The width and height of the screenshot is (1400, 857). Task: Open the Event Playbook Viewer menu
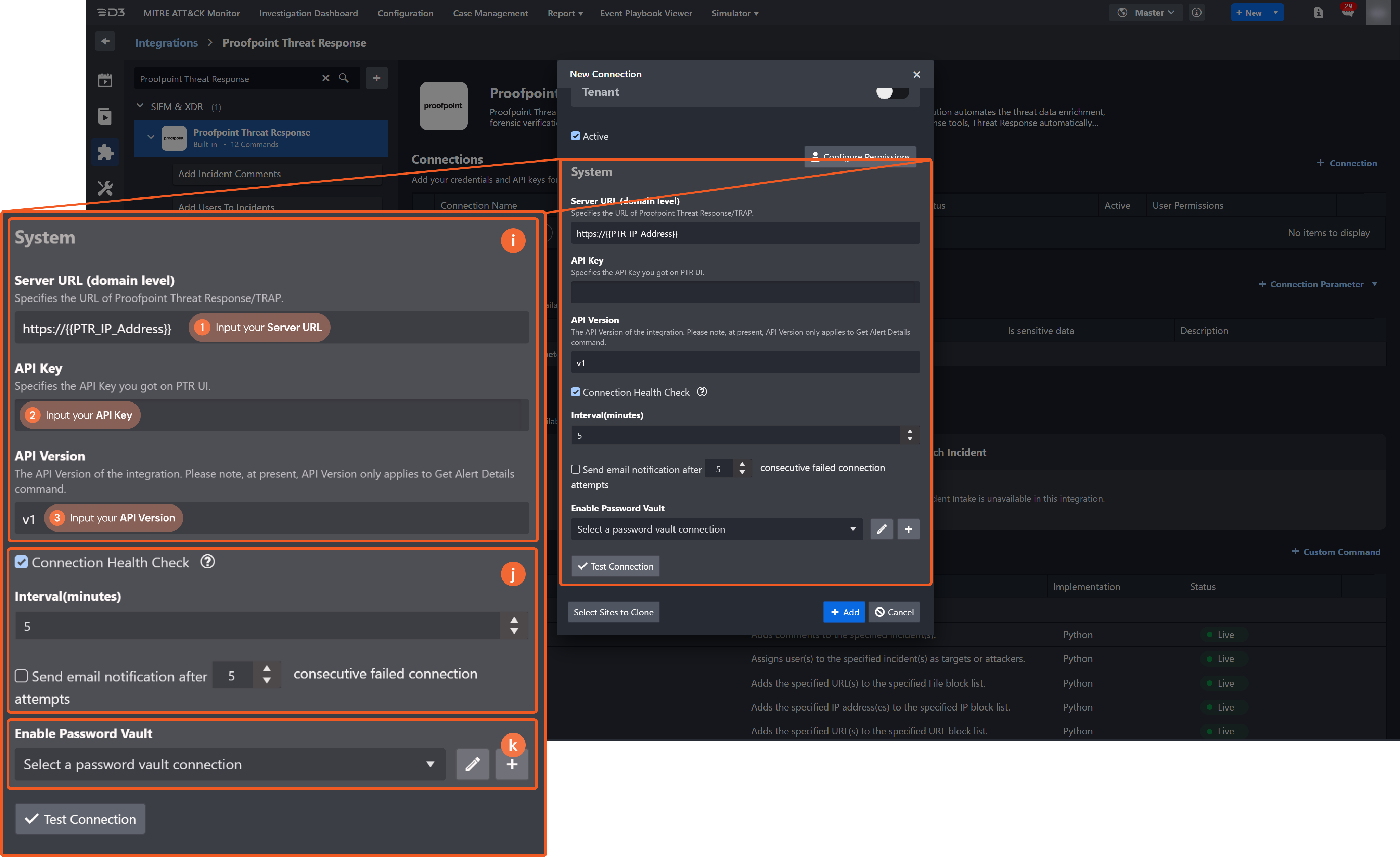click(x=645, y=13)
